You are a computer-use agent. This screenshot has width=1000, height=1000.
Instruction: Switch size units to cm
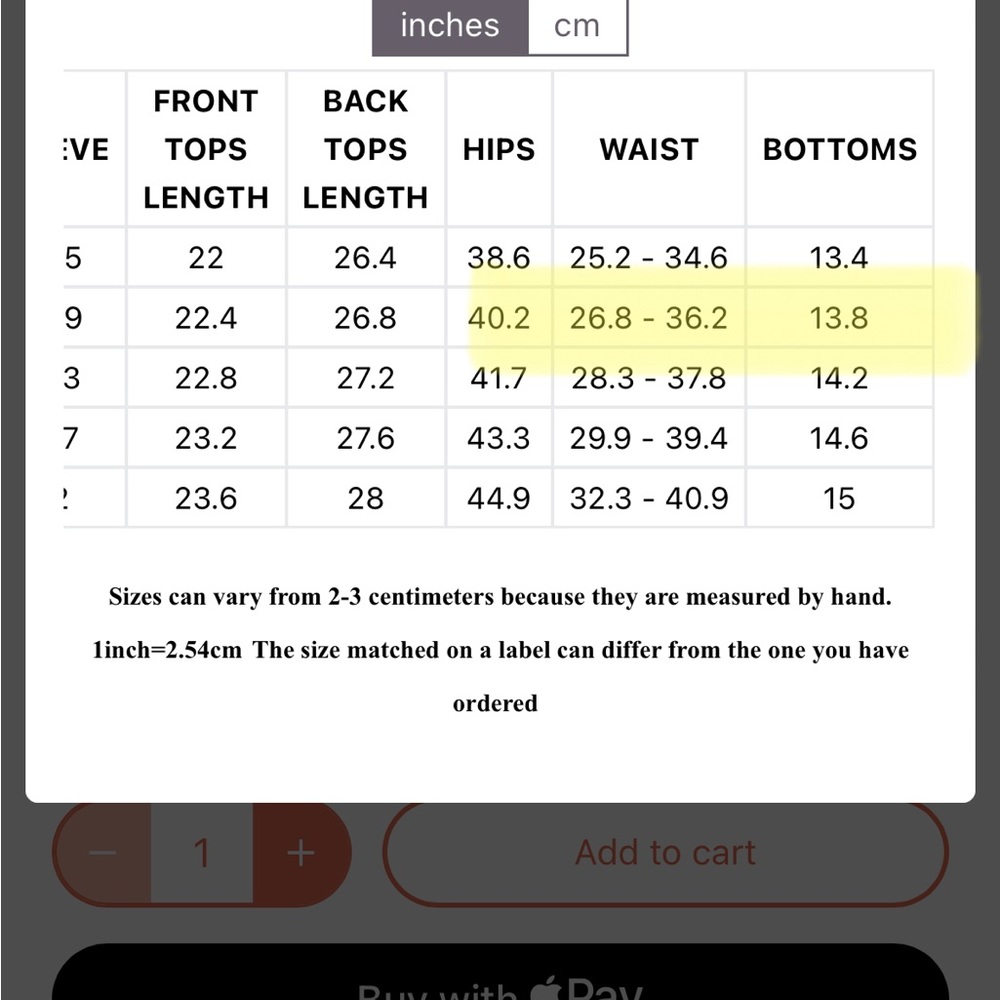coord(577,27)
